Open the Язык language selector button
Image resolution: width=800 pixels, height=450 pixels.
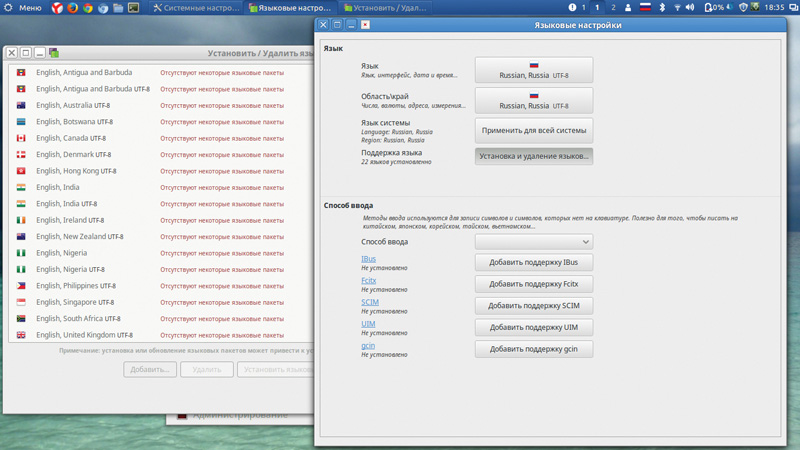coord(534,70)
